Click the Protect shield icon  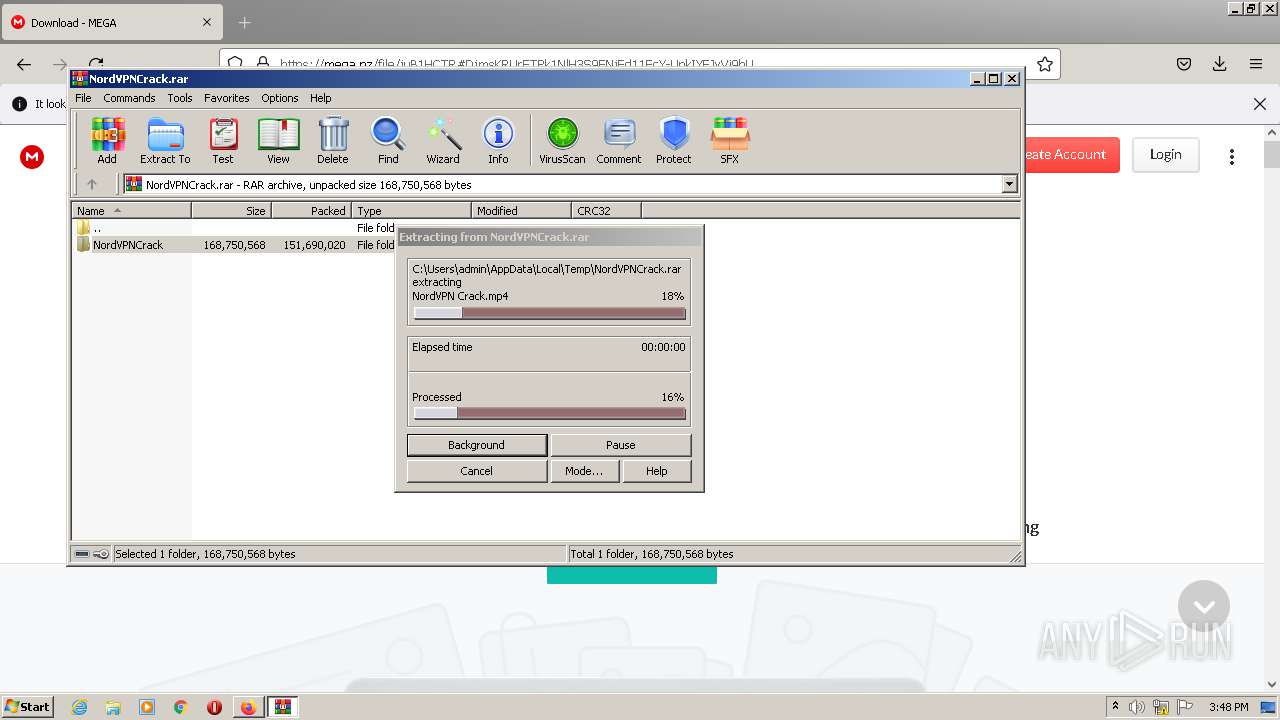(x=674, y=141)
